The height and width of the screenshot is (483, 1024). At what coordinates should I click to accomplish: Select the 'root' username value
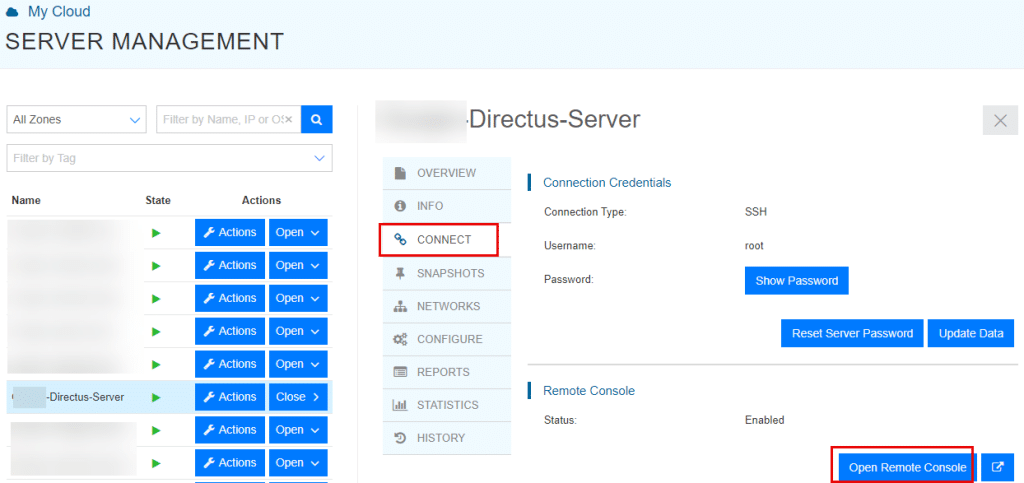pyautogui.click(x=754, y=246)
